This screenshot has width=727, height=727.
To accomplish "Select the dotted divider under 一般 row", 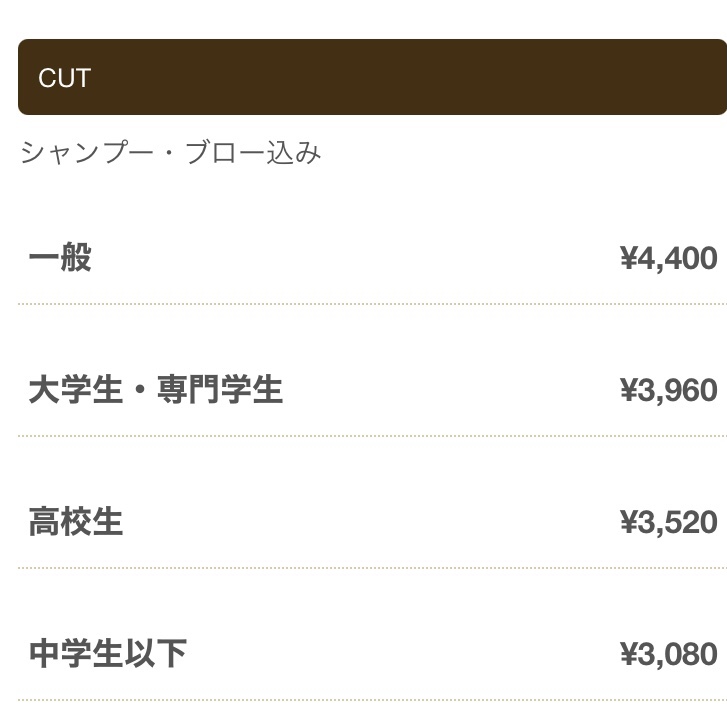I will pos(372,304).
